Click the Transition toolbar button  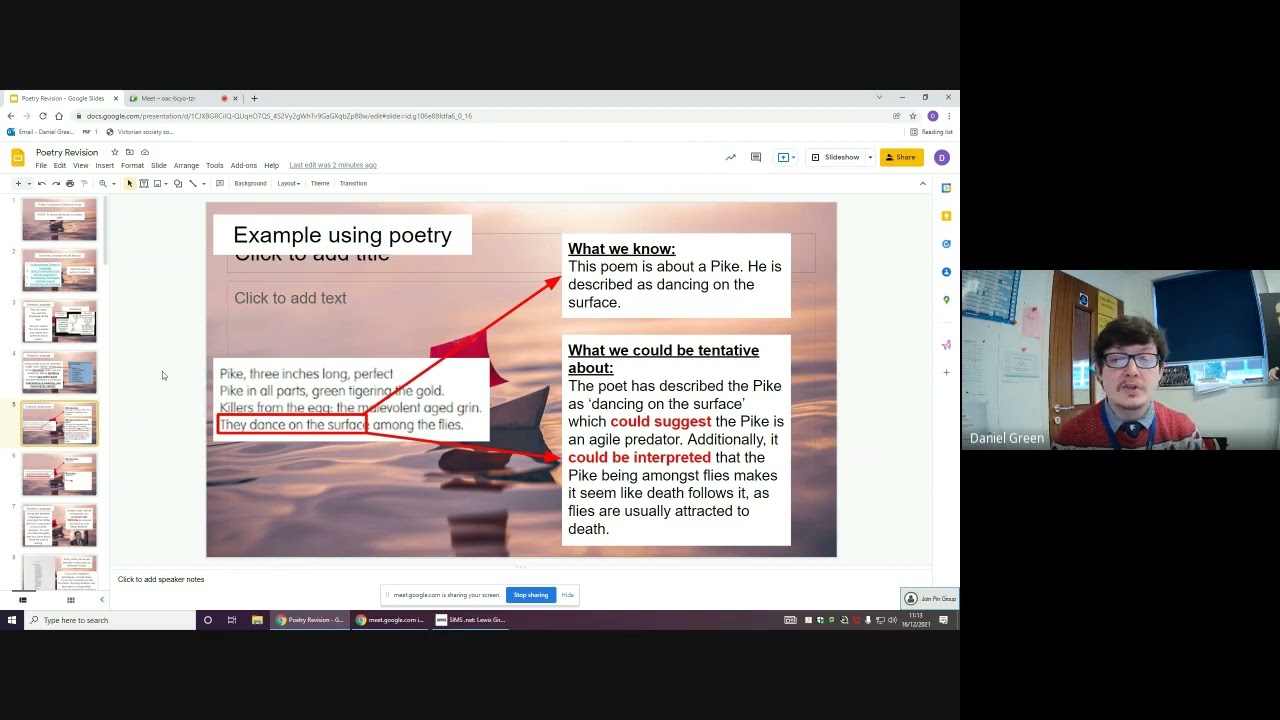[353, 183]
